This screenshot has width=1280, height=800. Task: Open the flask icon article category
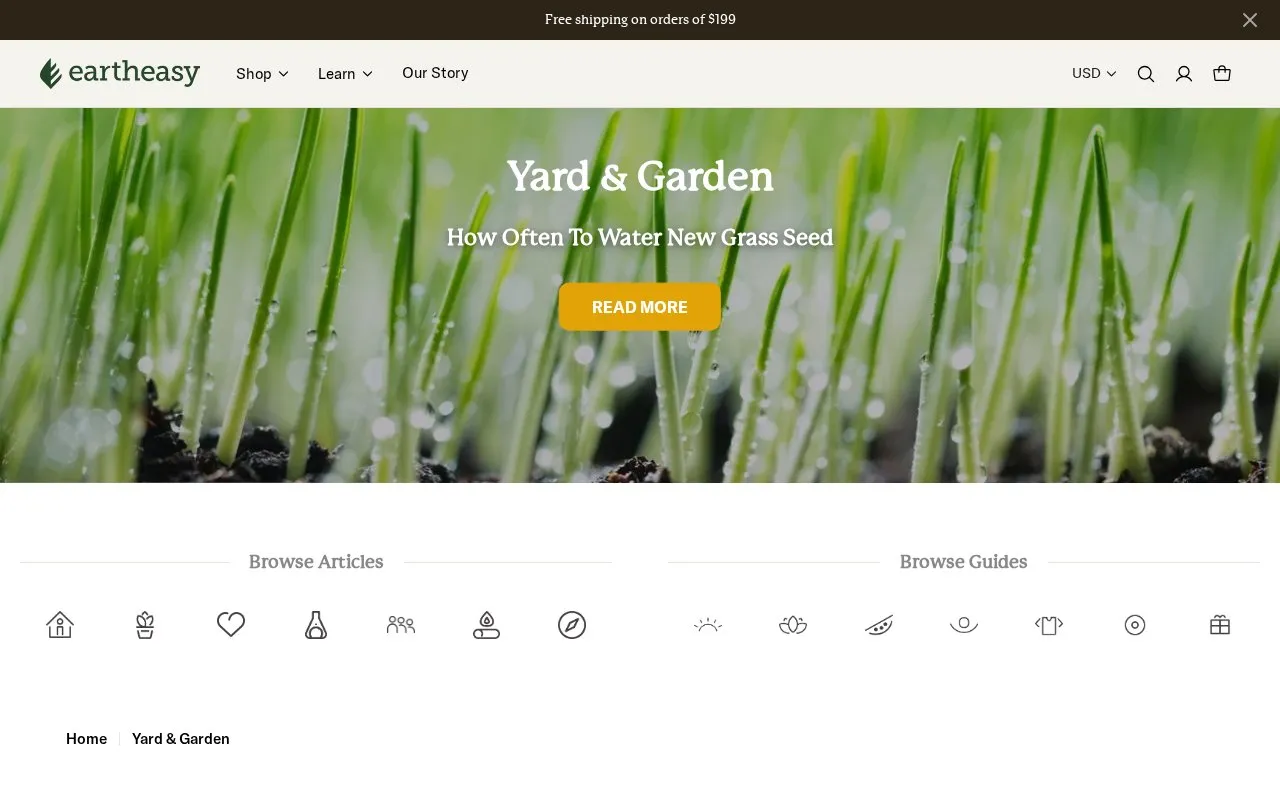coord(316,625)
